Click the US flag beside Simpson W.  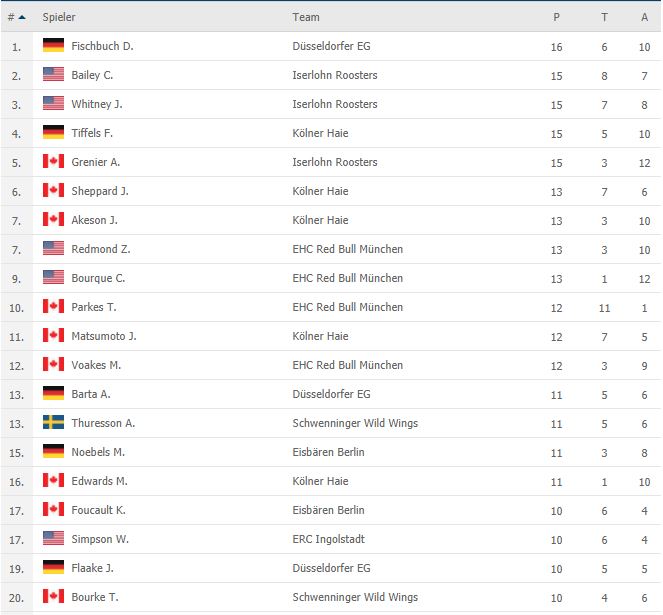pos(53,538)
